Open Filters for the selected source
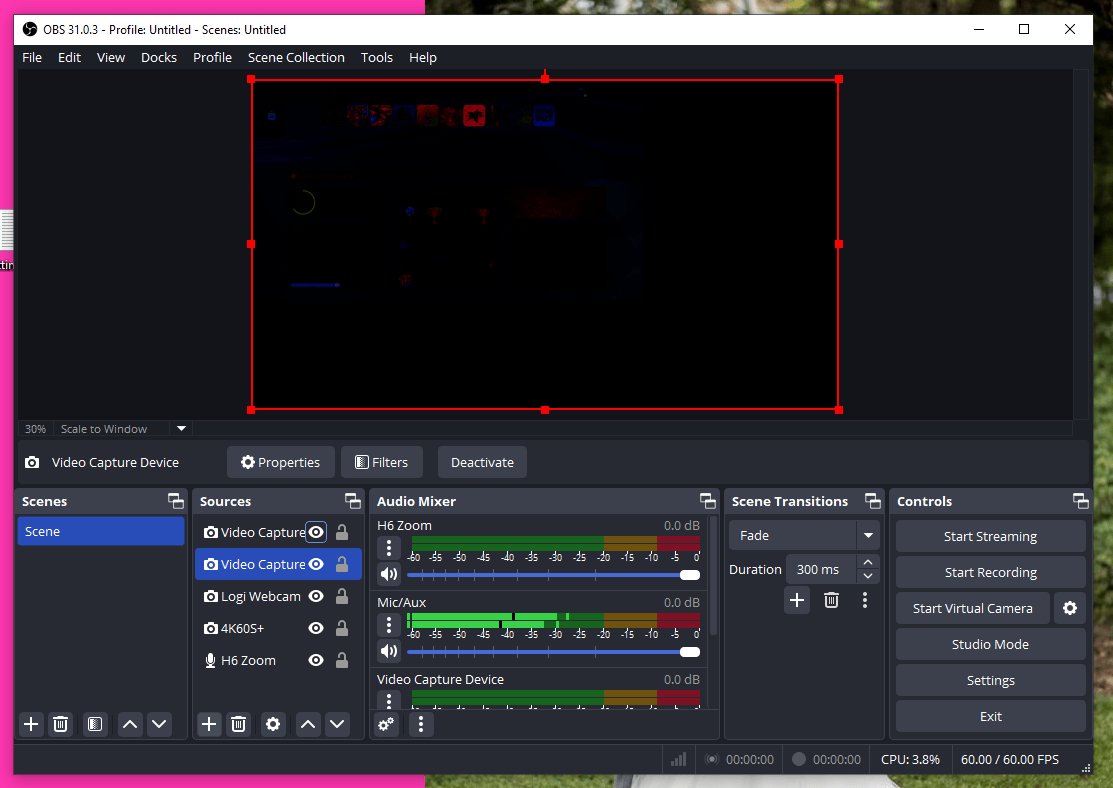1113x788 pixels. (x=382, y=462)
